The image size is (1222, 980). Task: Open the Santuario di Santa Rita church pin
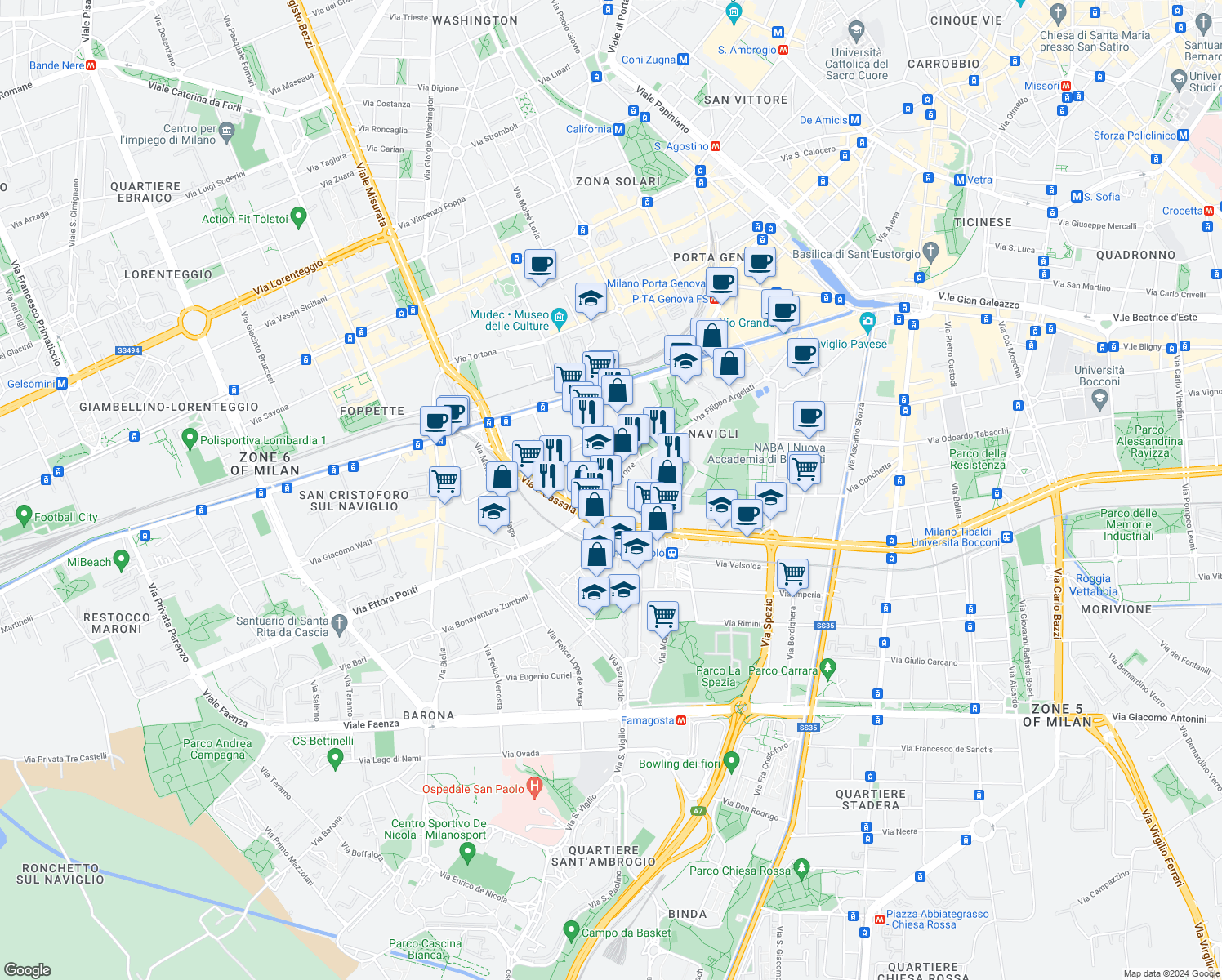[340, 626]
